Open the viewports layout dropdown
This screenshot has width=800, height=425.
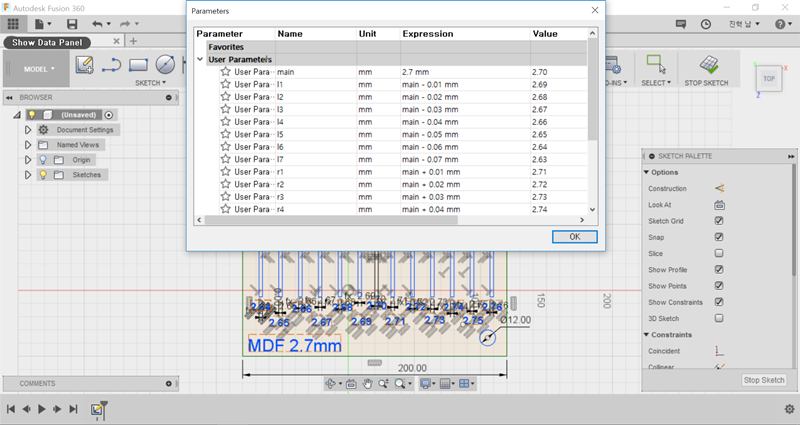coord(466,384)
